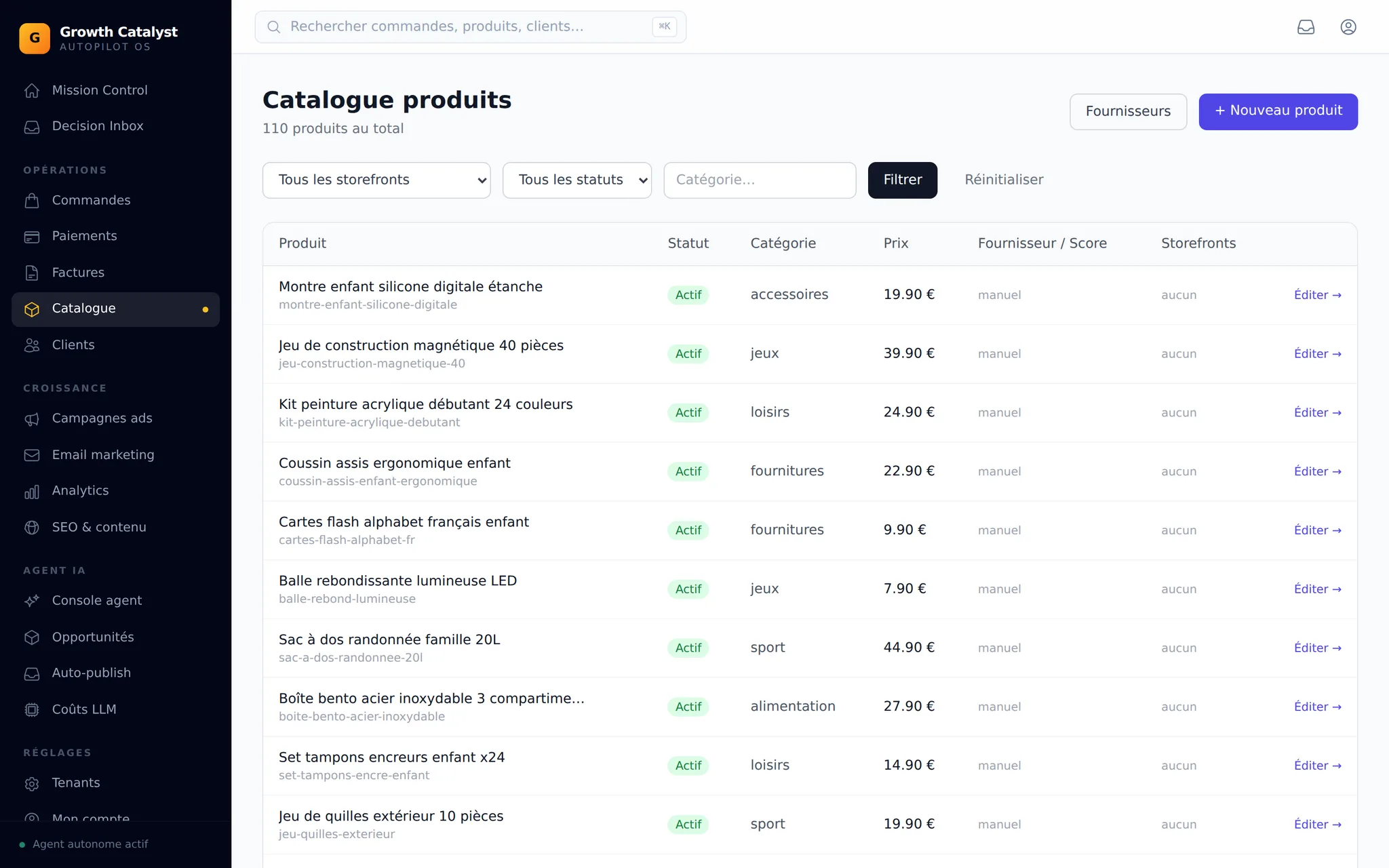Edit Set tampons encreurs enfant x24
The image size is (1389, 868).
(x=1317, y=766)
